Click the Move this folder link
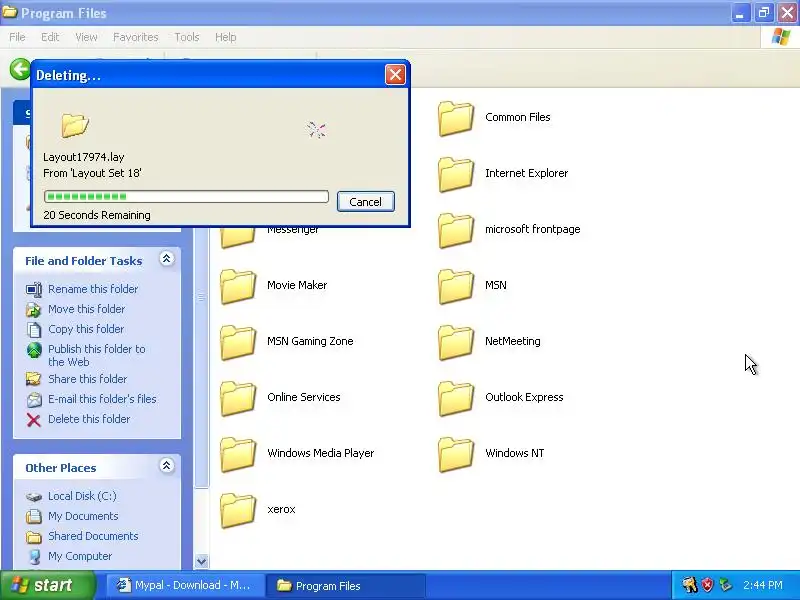The width and height of the screenshot is (800, 600). click(x=86, y=309)
